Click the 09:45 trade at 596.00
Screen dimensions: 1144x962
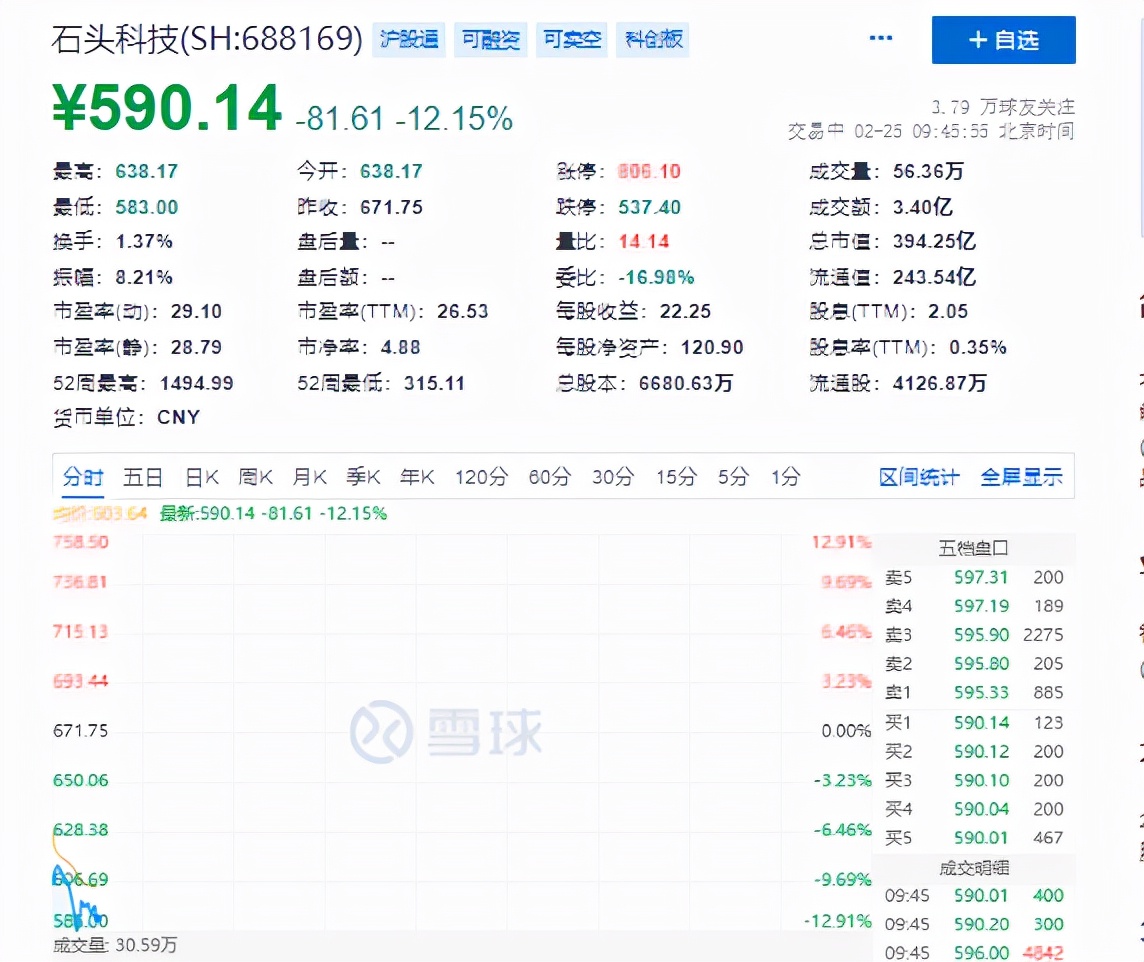point(974,953)
